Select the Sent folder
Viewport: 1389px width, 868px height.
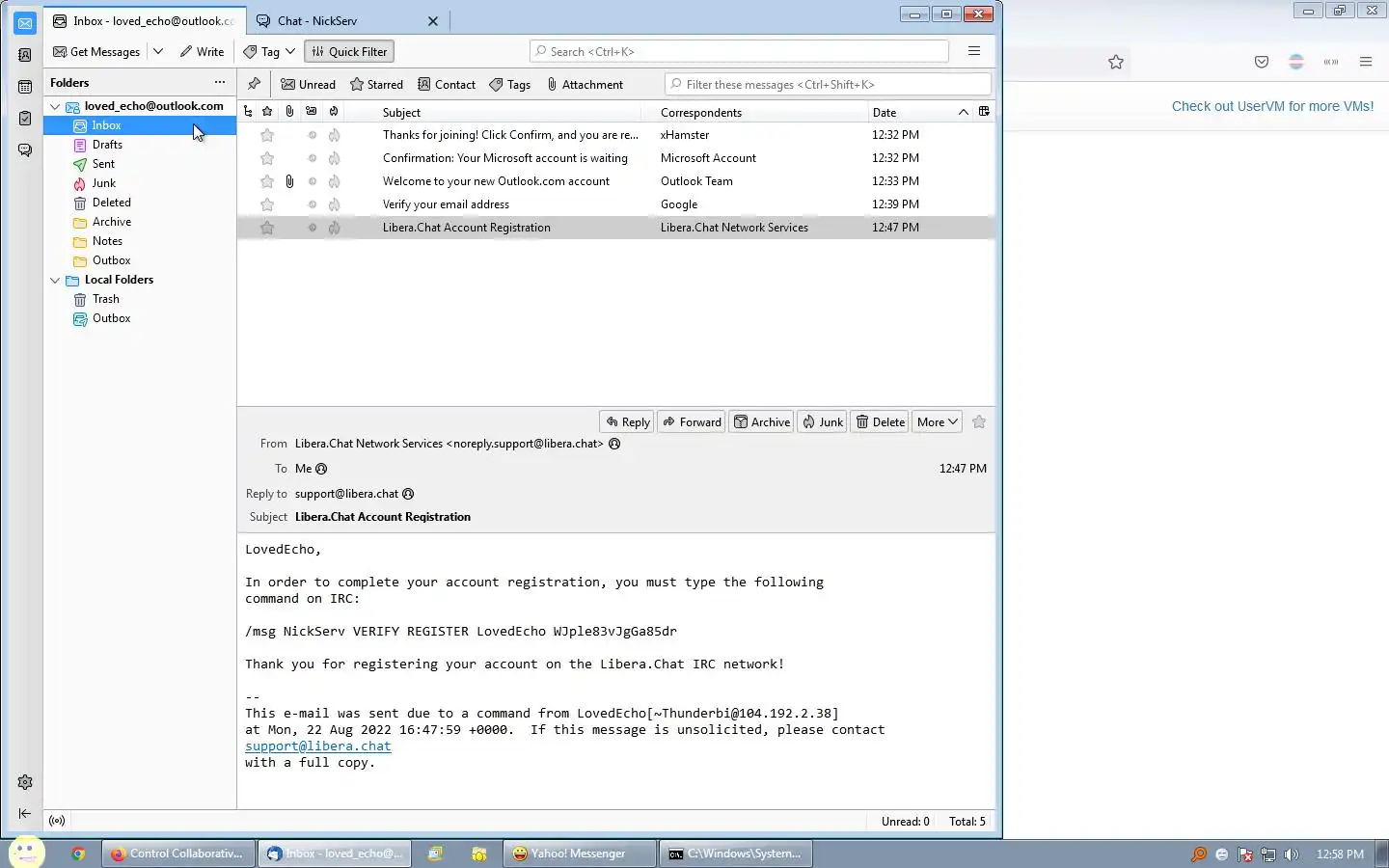pos(140,164)
